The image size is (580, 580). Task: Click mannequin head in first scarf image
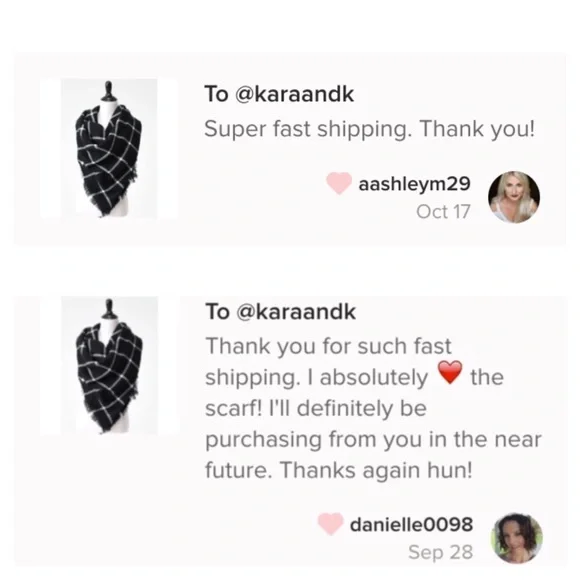click(108, 91)
